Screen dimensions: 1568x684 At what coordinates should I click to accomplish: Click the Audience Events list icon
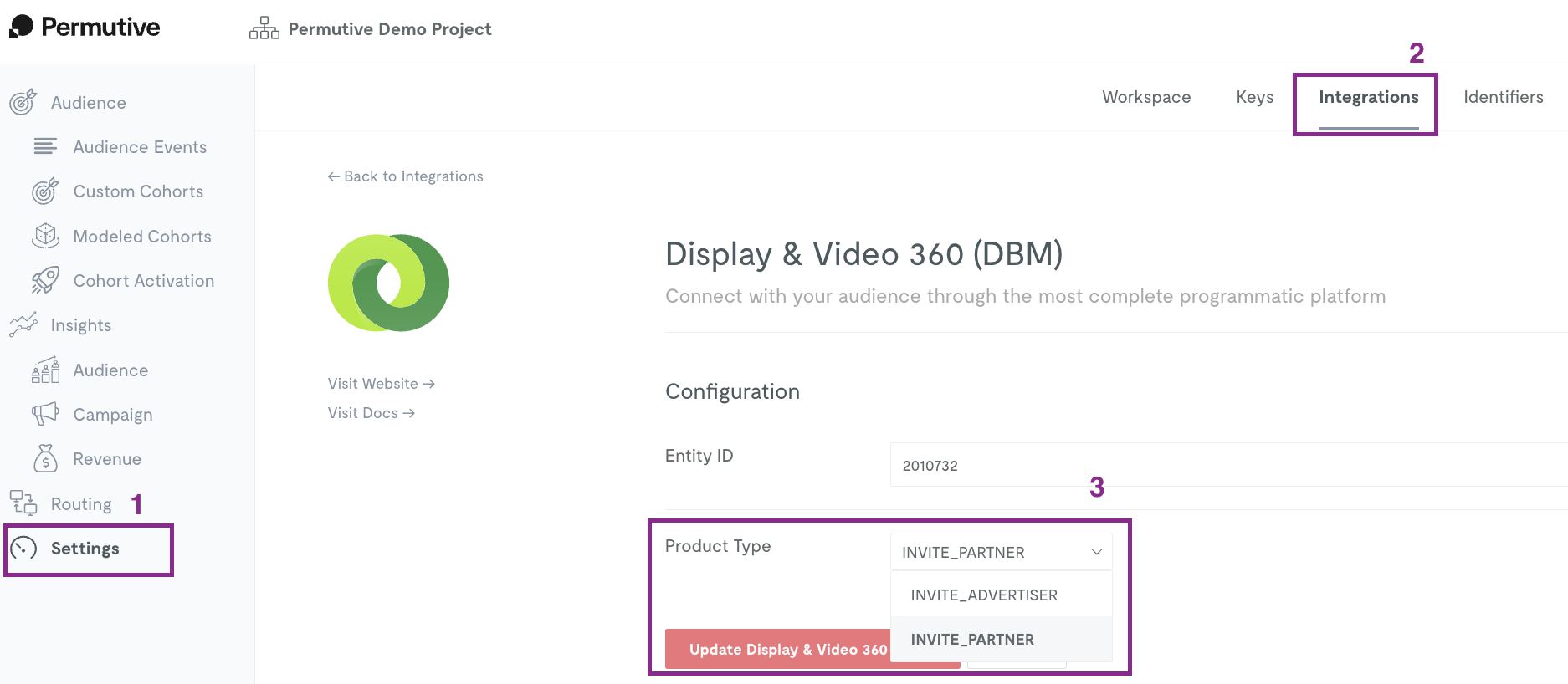[x=45, y=146]
